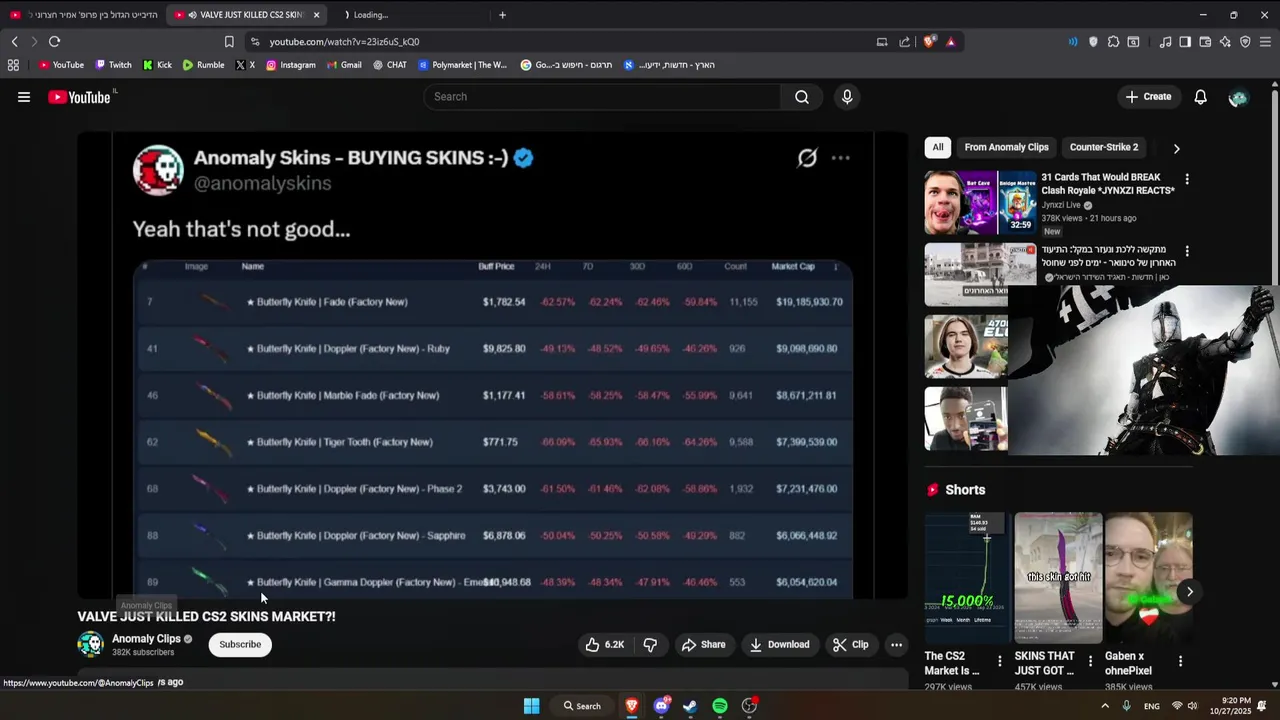1280x720 pixels.
Task: Open Spotify from the taskbar
Action: coord(720,706)
